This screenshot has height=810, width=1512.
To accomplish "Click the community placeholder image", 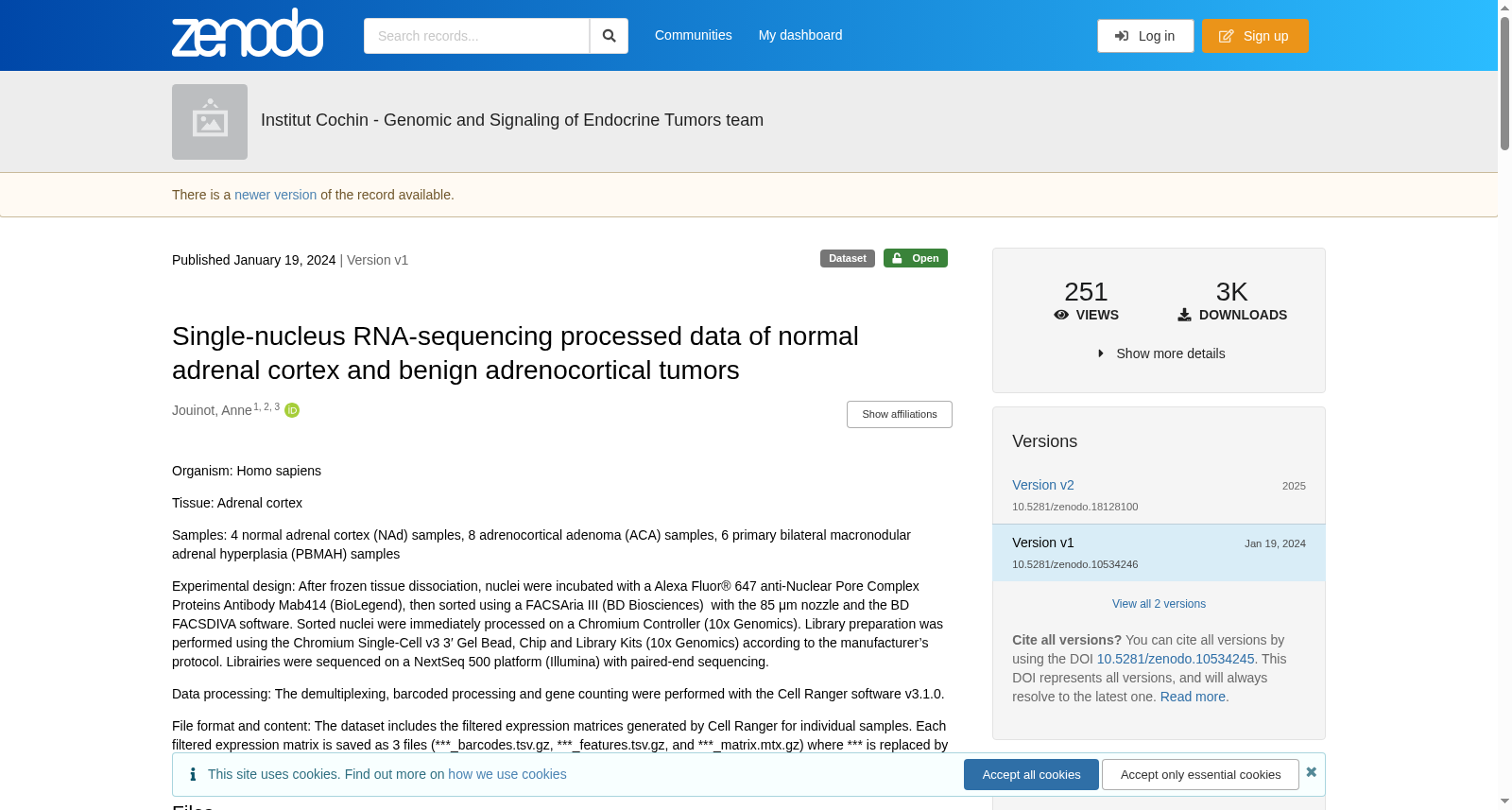I will point(210,122).
